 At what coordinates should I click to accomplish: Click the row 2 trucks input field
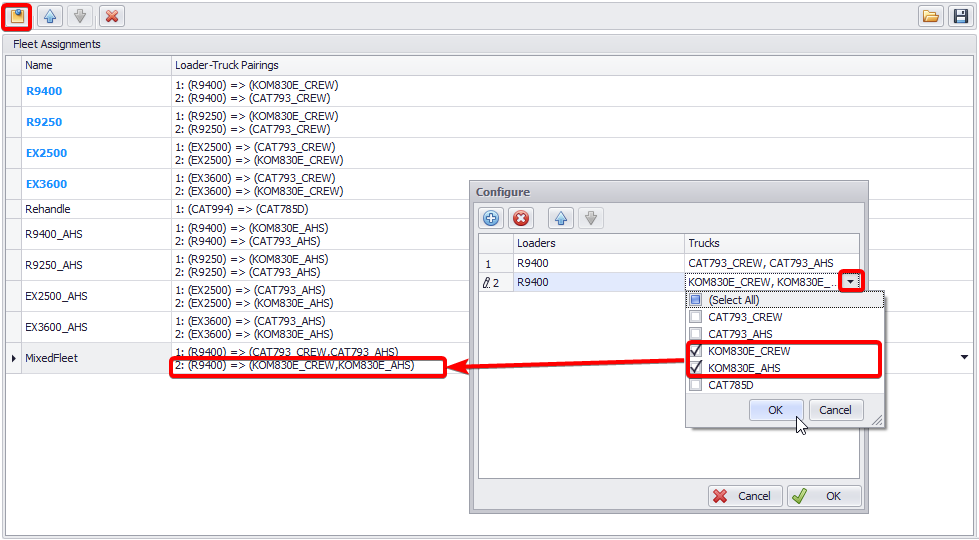coord(763,282)
